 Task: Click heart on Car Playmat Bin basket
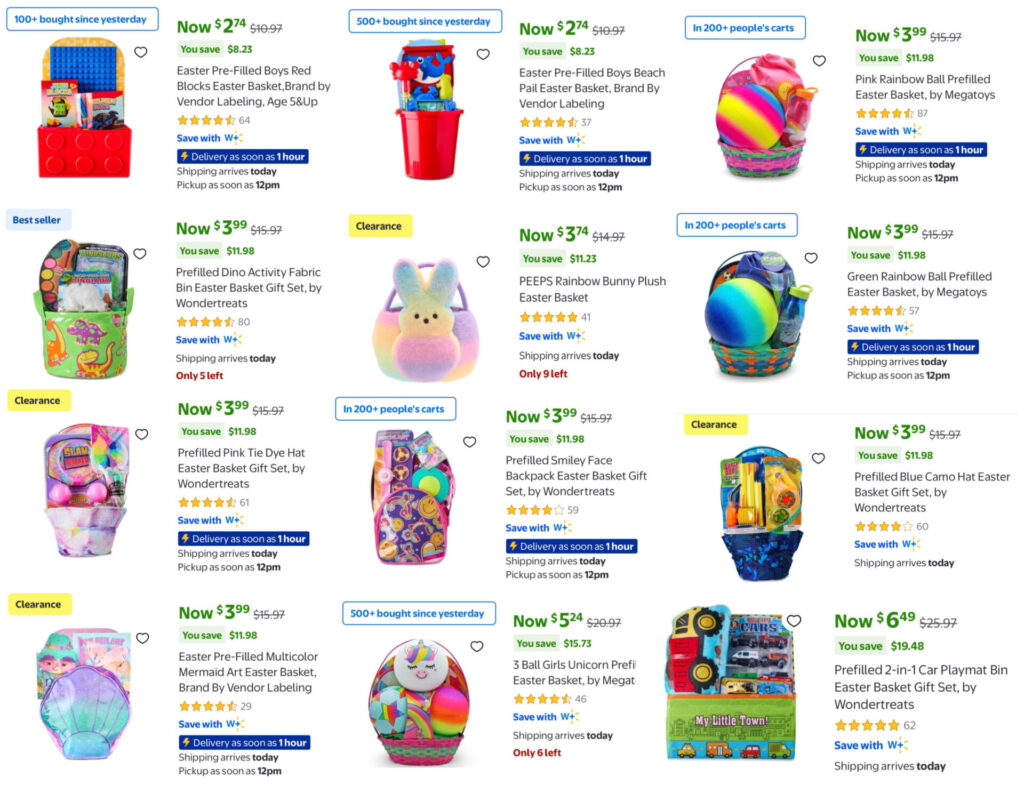793,620
